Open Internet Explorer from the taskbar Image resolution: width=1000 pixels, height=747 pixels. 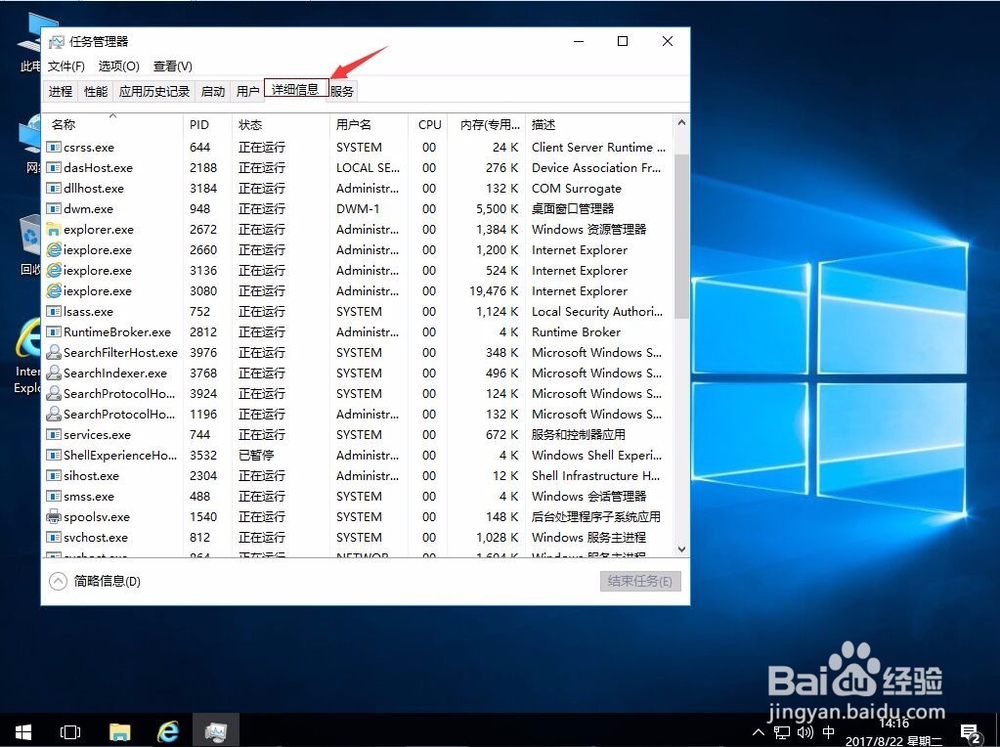click(168, 731)
